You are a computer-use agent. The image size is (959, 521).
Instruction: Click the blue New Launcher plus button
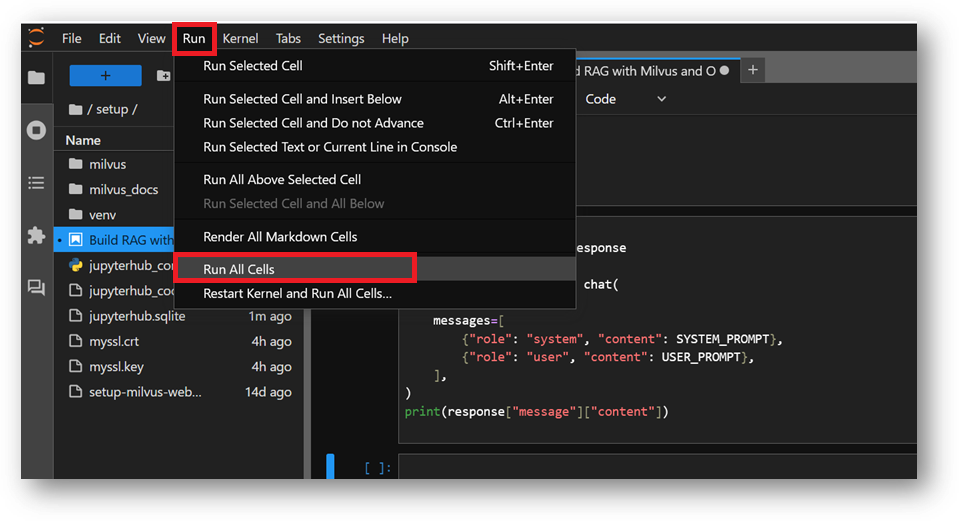click(x=105, y=76)
